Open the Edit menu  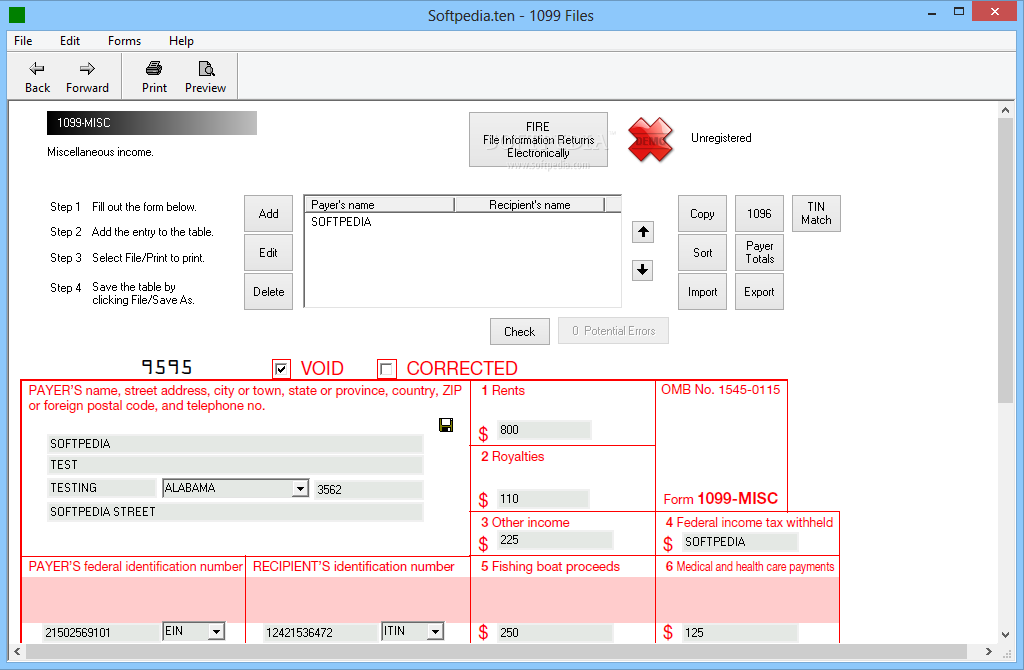pyautogui.click(x=70, y=40)
